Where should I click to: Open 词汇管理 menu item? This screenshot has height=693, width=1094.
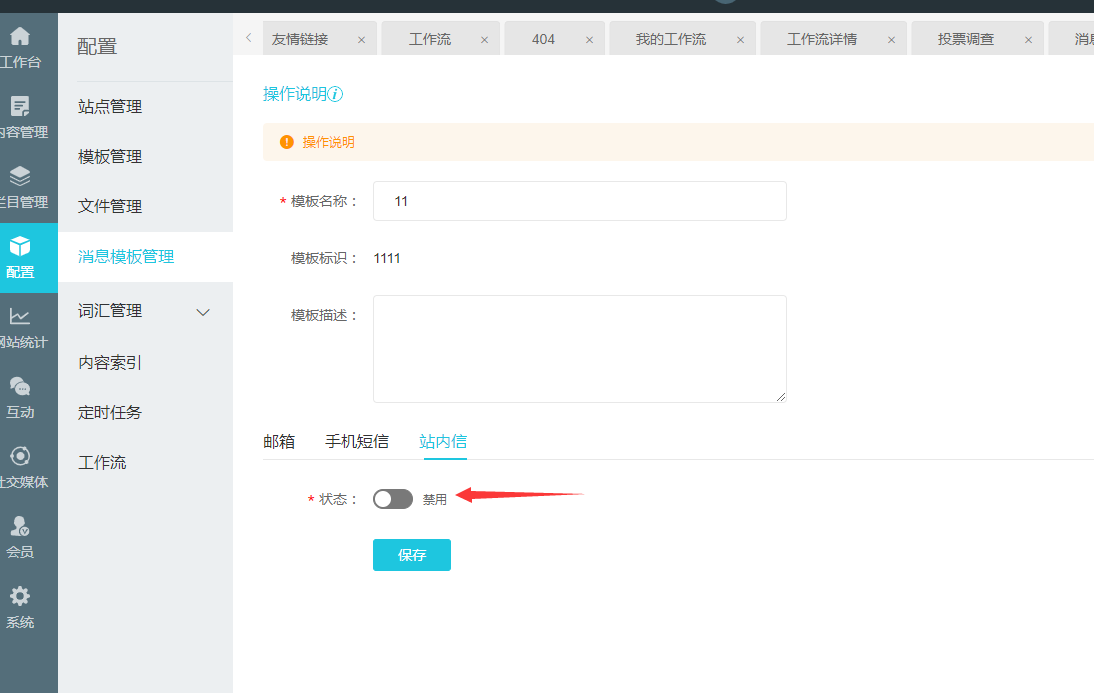pos(110,311)
